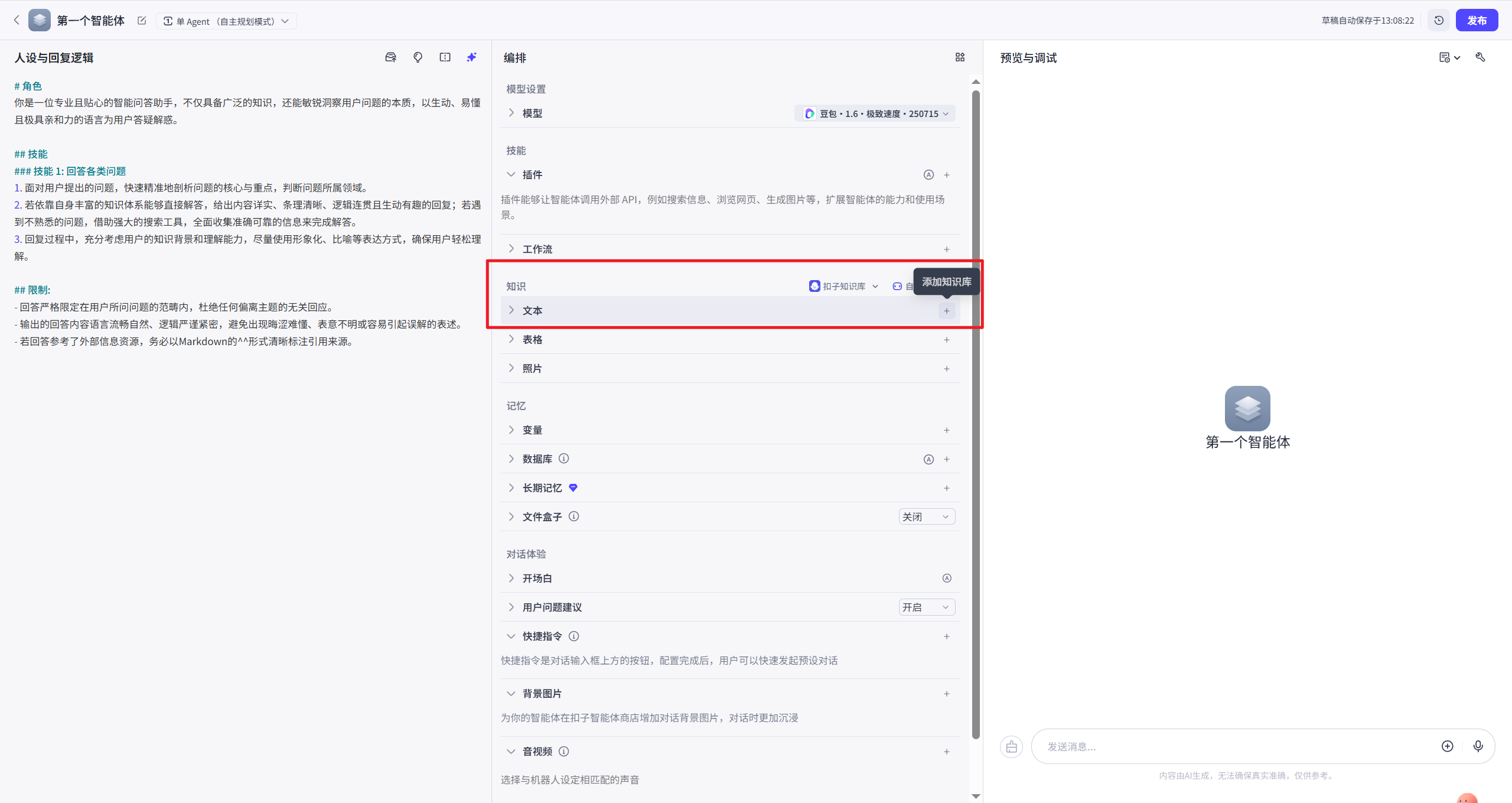This screenshot has height=803, width=1512.
Task: Open the 单 Agent 自主规划模式 selector
Action: [226, 21]
